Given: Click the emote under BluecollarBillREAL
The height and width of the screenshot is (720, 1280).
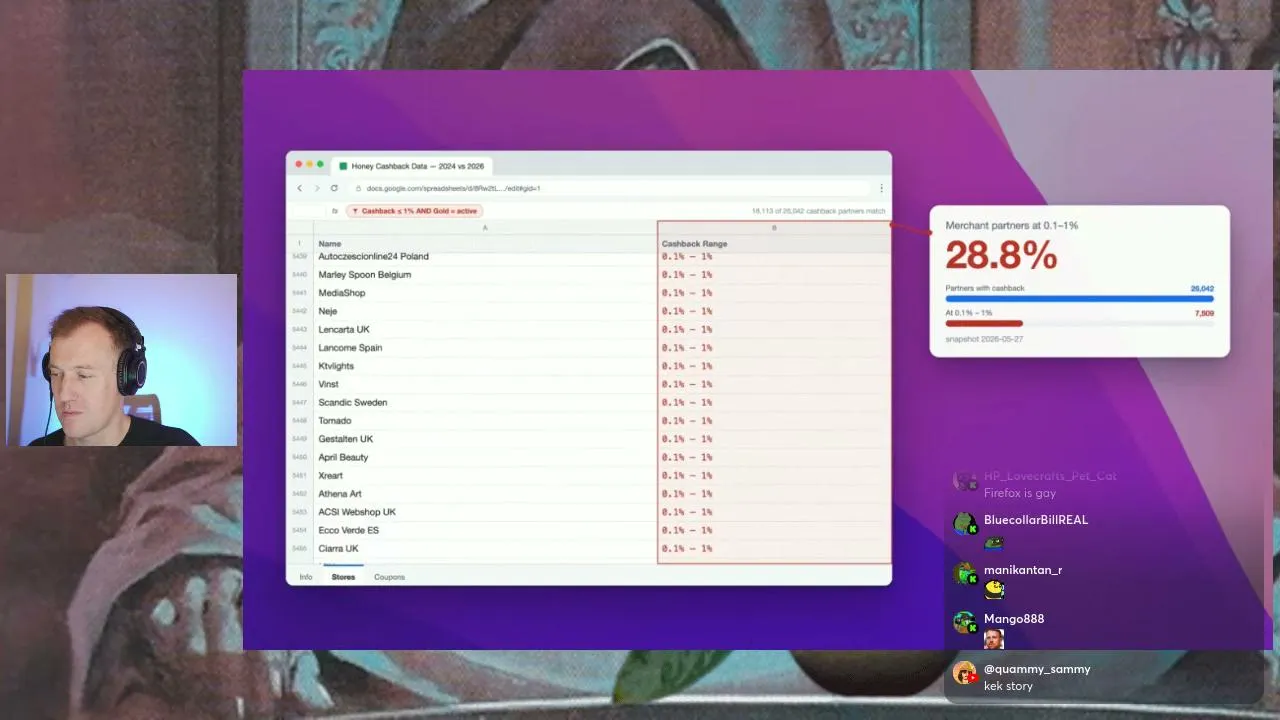Looking at the screenshot, I should (994, 542).
